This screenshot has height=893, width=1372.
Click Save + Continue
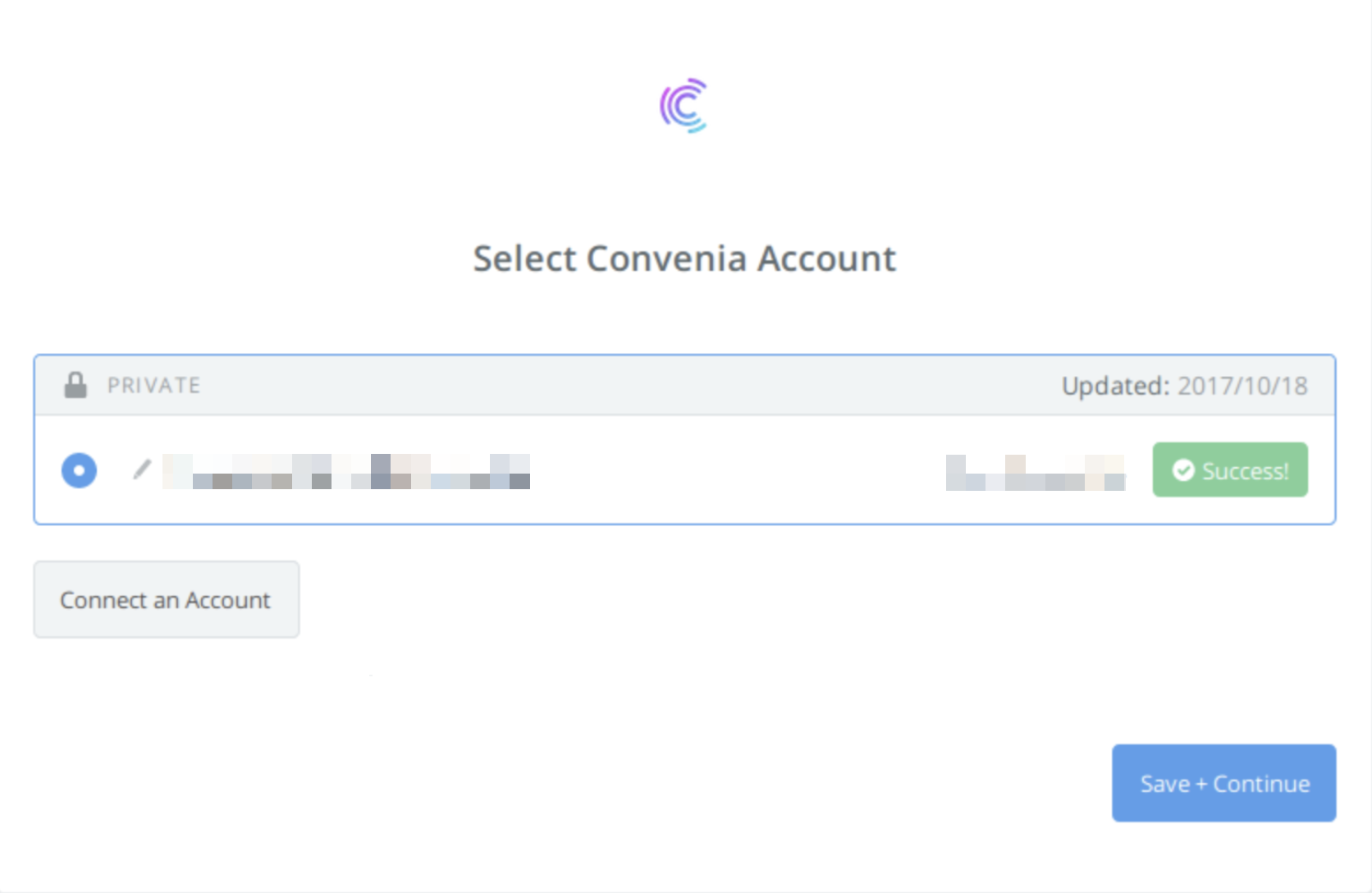tap(1223, 783)
